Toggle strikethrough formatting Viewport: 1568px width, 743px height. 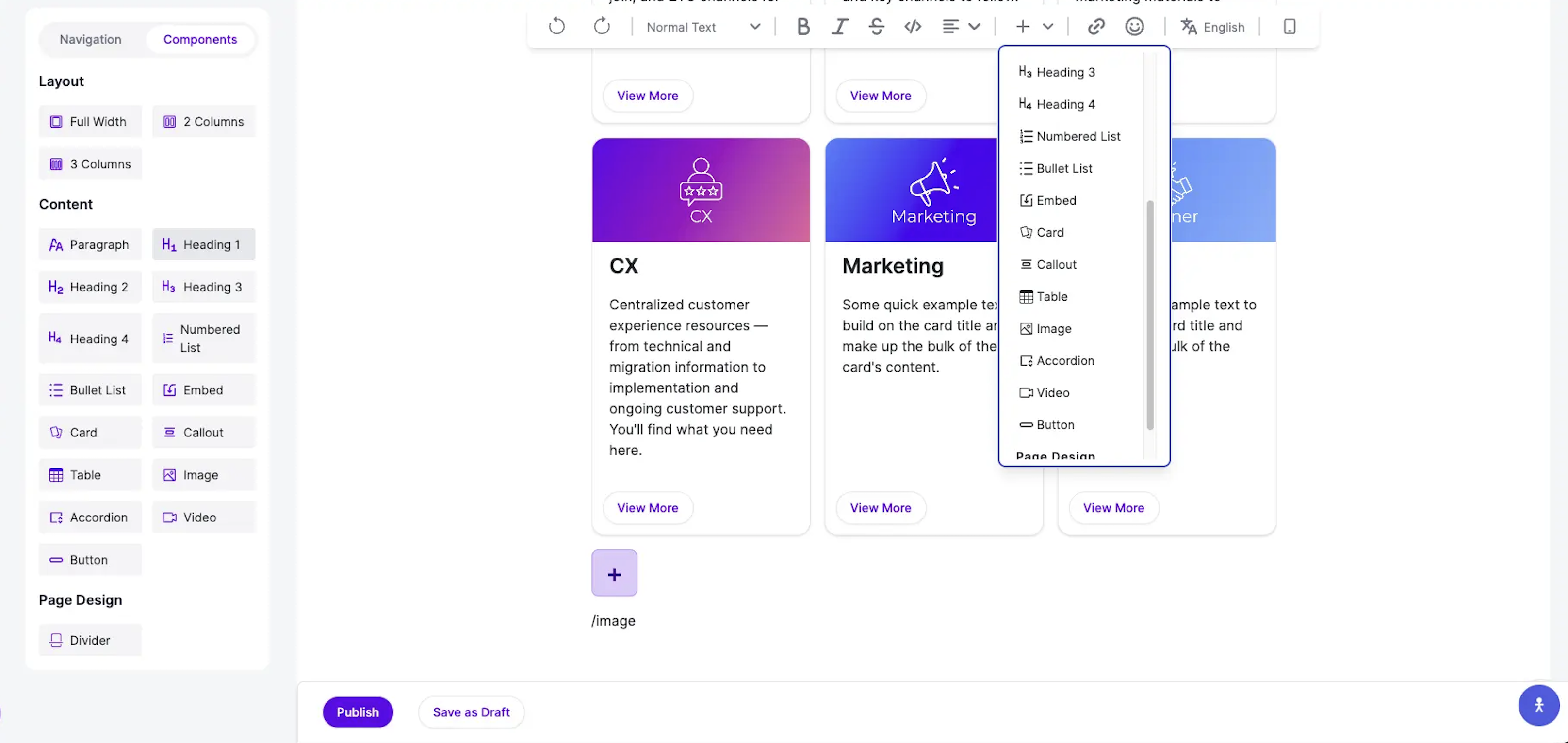pos(877,27)
